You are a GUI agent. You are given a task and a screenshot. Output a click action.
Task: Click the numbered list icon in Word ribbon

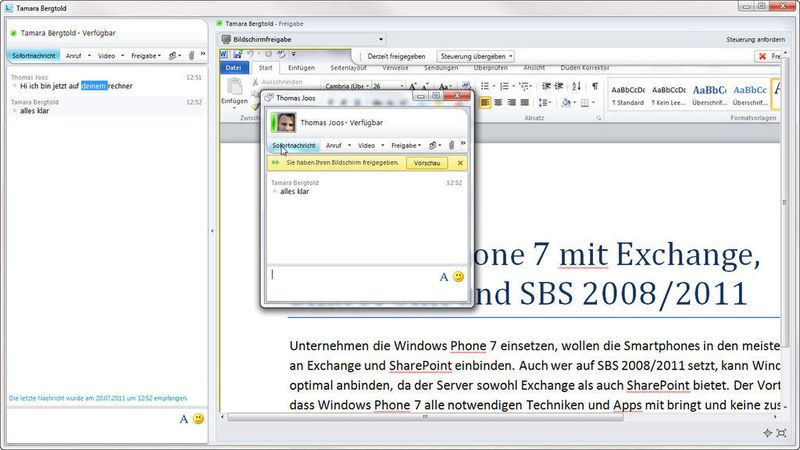pos(504,86)
